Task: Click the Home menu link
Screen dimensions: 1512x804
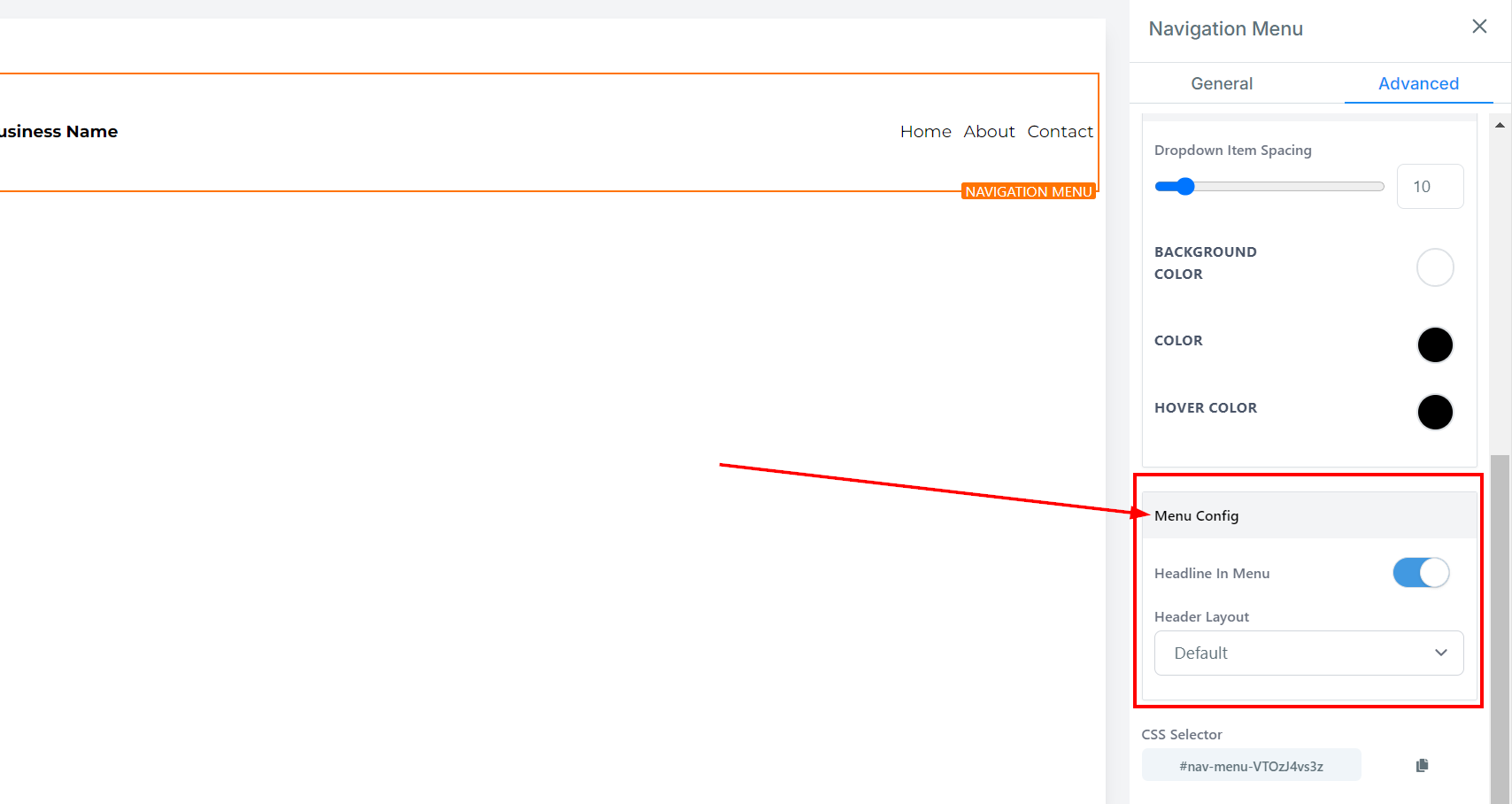Action: [926, 132]
